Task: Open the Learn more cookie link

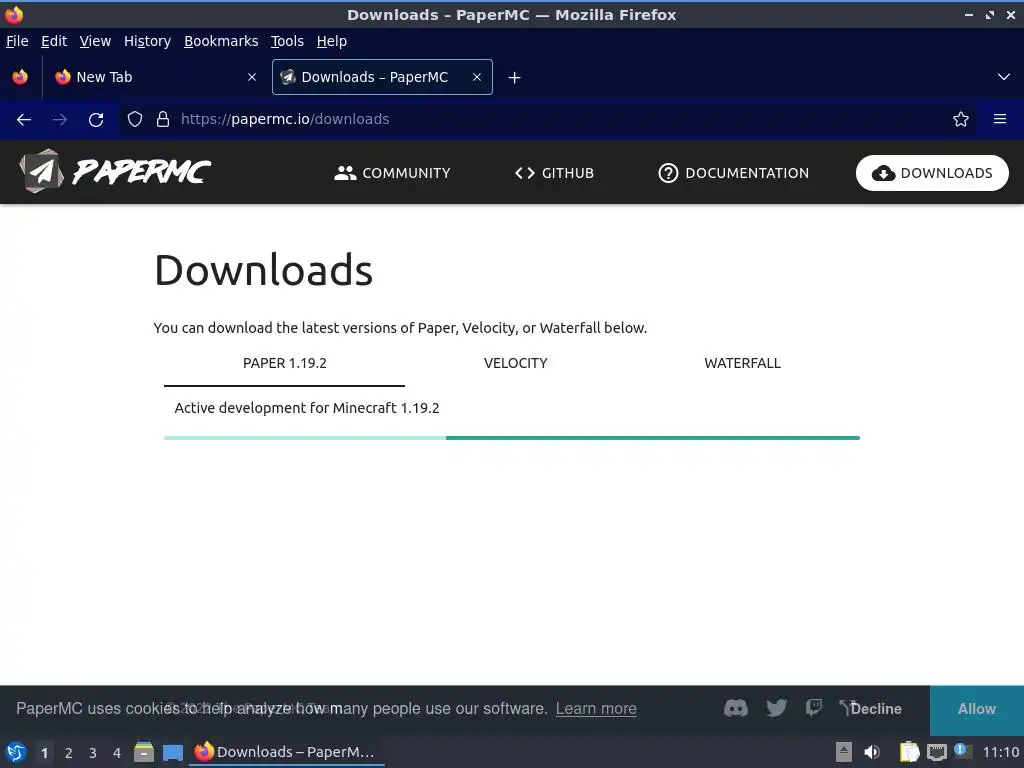Action: [x=596, y=709]
